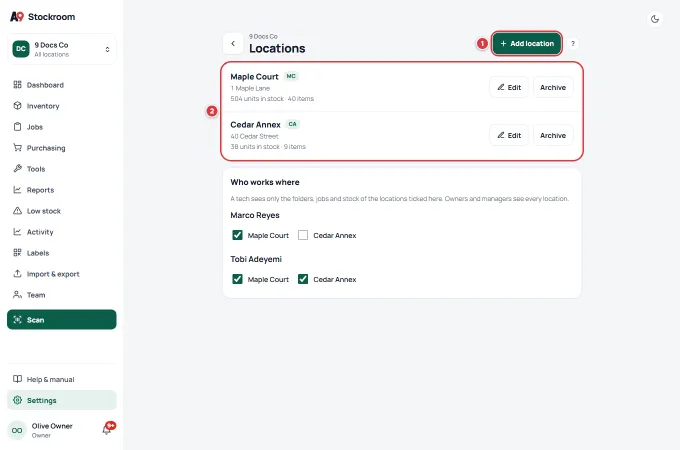Click the Reports chart icon

[x=17, y=190]
